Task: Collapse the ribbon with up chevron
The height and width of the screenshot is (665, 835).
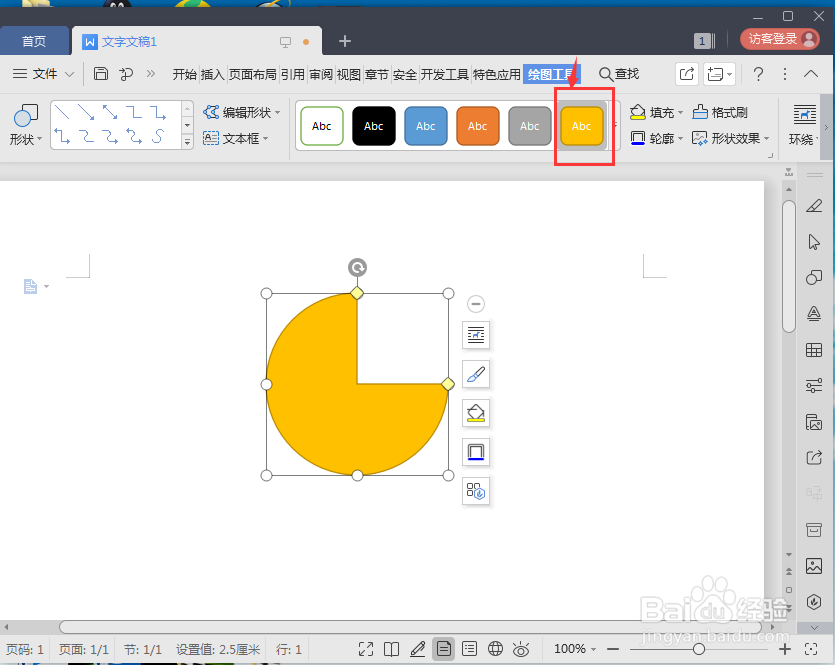Action: [x=811, y=73]
